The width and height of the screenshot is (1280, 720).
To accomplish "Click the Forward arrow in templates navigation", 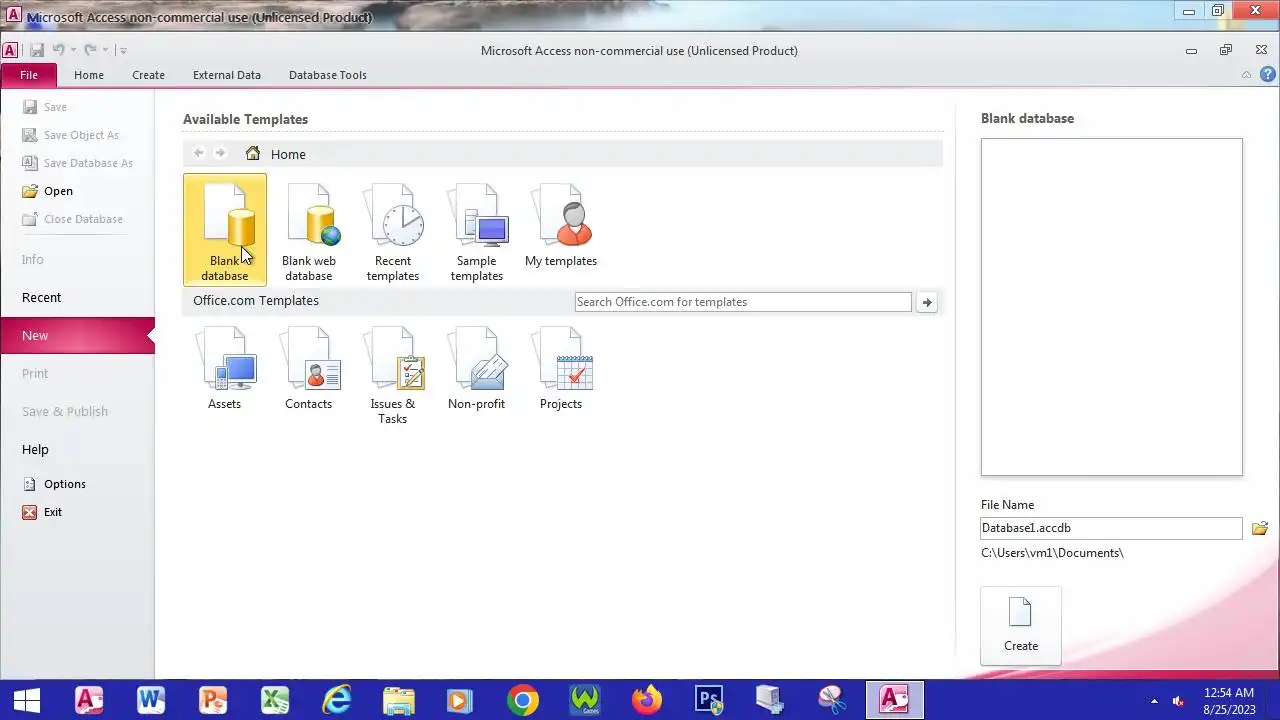I will [221, 153].
